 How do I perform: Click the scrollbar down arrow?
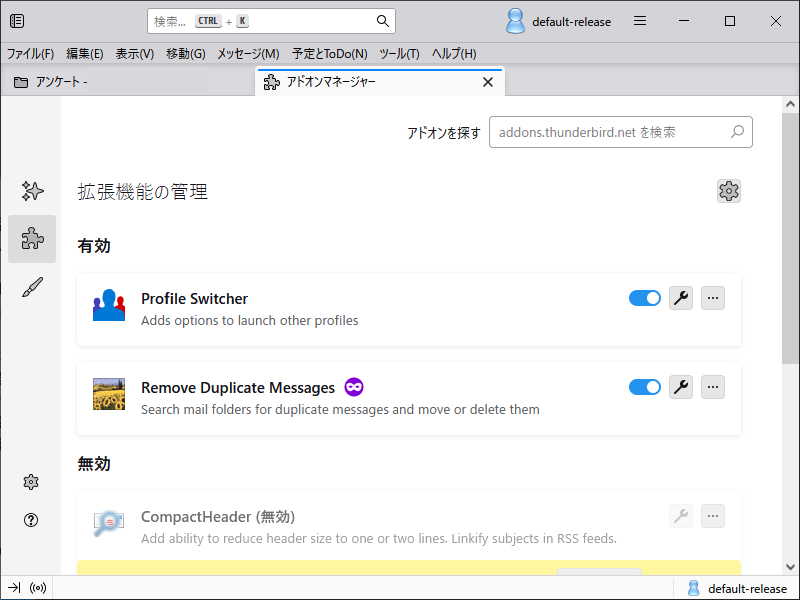790,566
